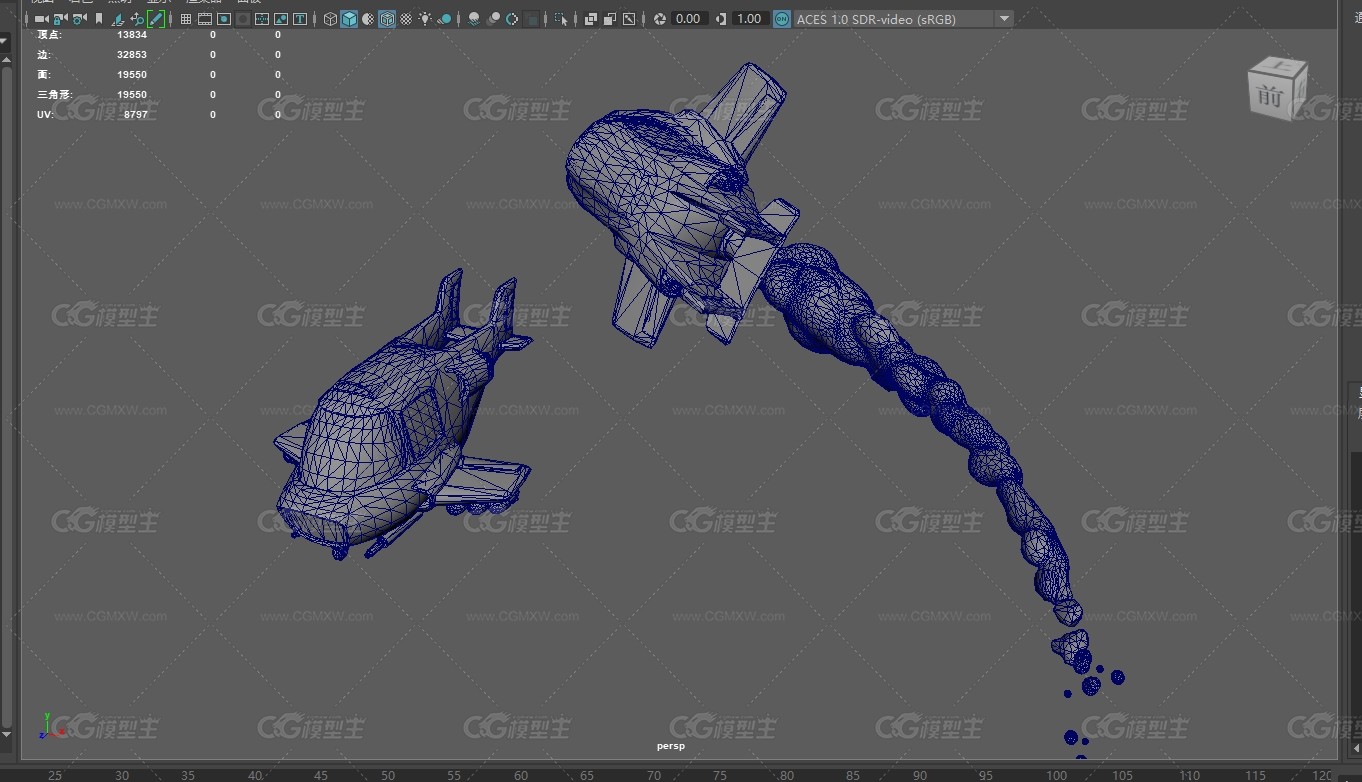
Task: Click the Motion Blur icon
Action: pos(493,19)
